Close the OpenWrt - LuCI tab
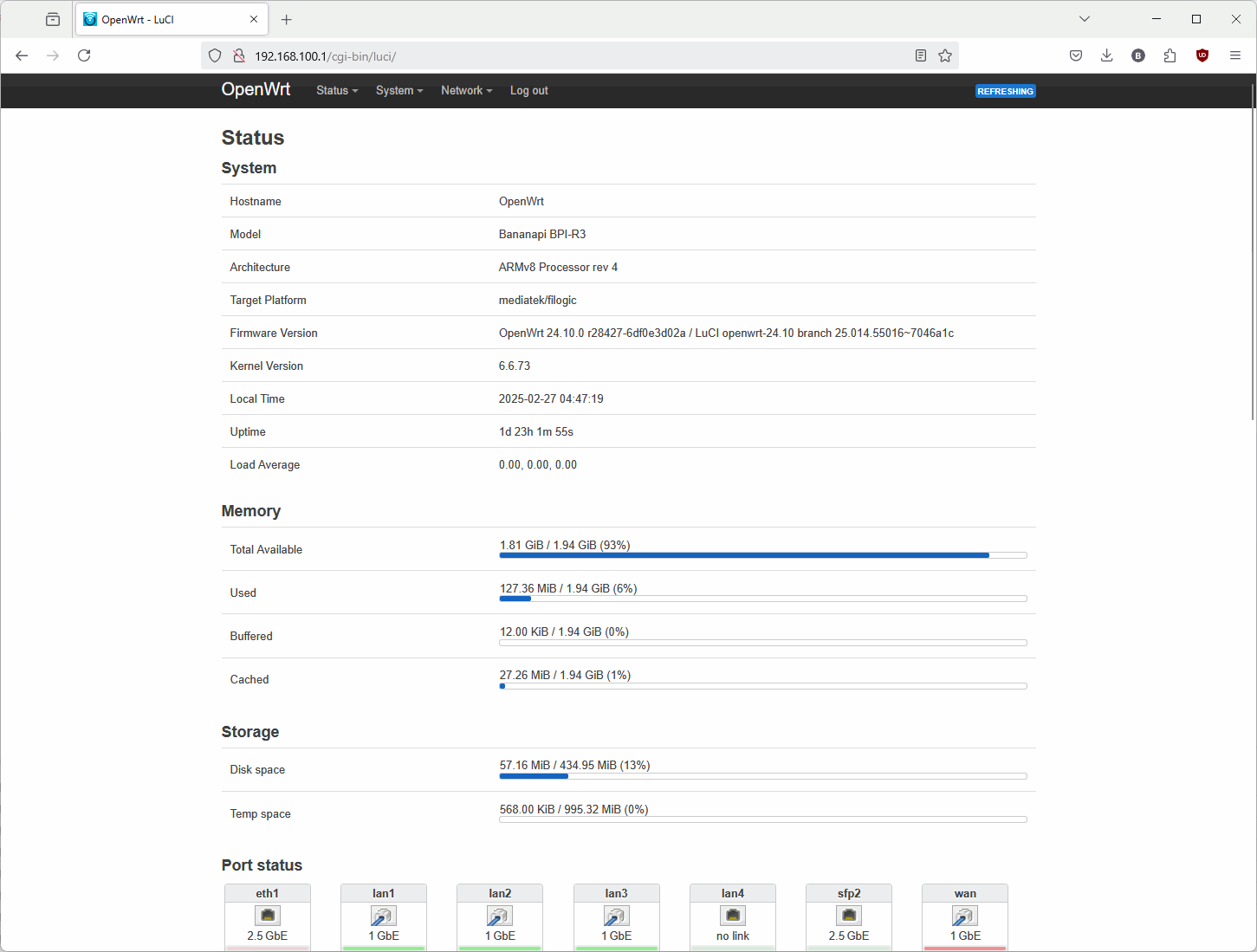1257x952 pixels. (254, 19)
